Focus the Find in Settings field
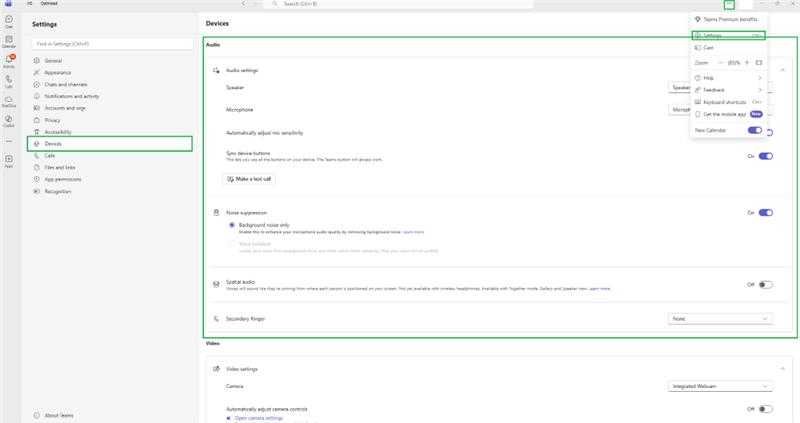Viewport: 800px width, 423px height. click(112, 44)
